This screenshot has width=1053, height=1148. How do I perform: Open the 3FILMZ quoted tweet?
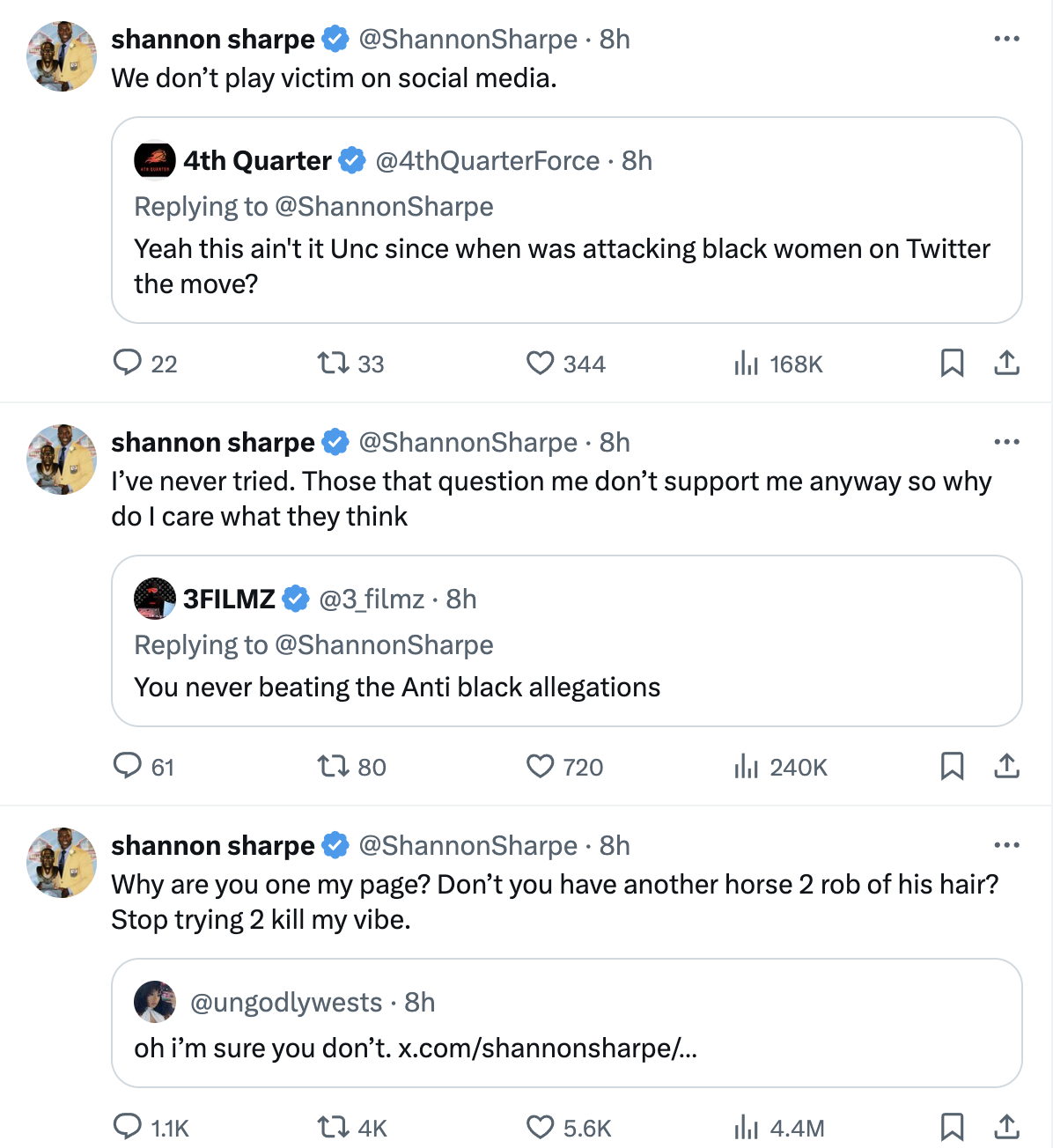pyautogui.click(x=566, y=641)
